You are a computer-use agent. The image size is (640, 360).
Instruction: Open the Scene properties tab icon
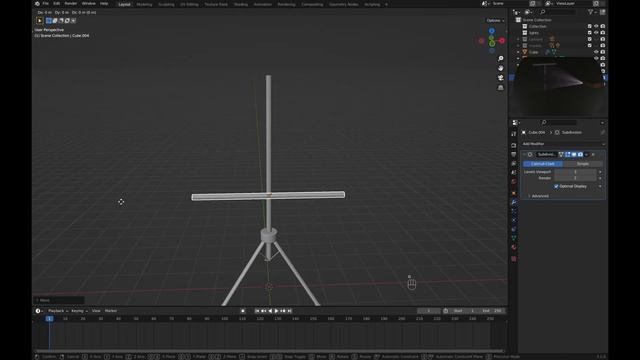(513, 172)
